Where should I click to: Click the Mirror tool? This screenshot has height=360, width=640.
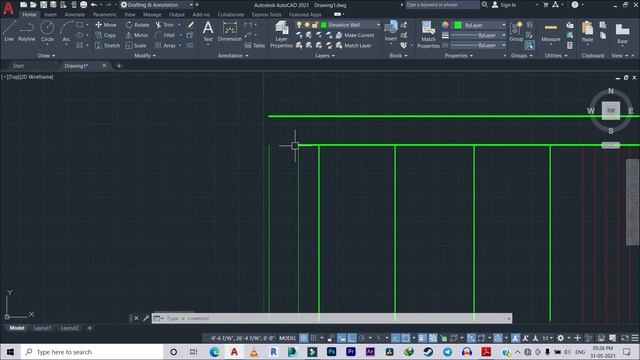[137, 35]
